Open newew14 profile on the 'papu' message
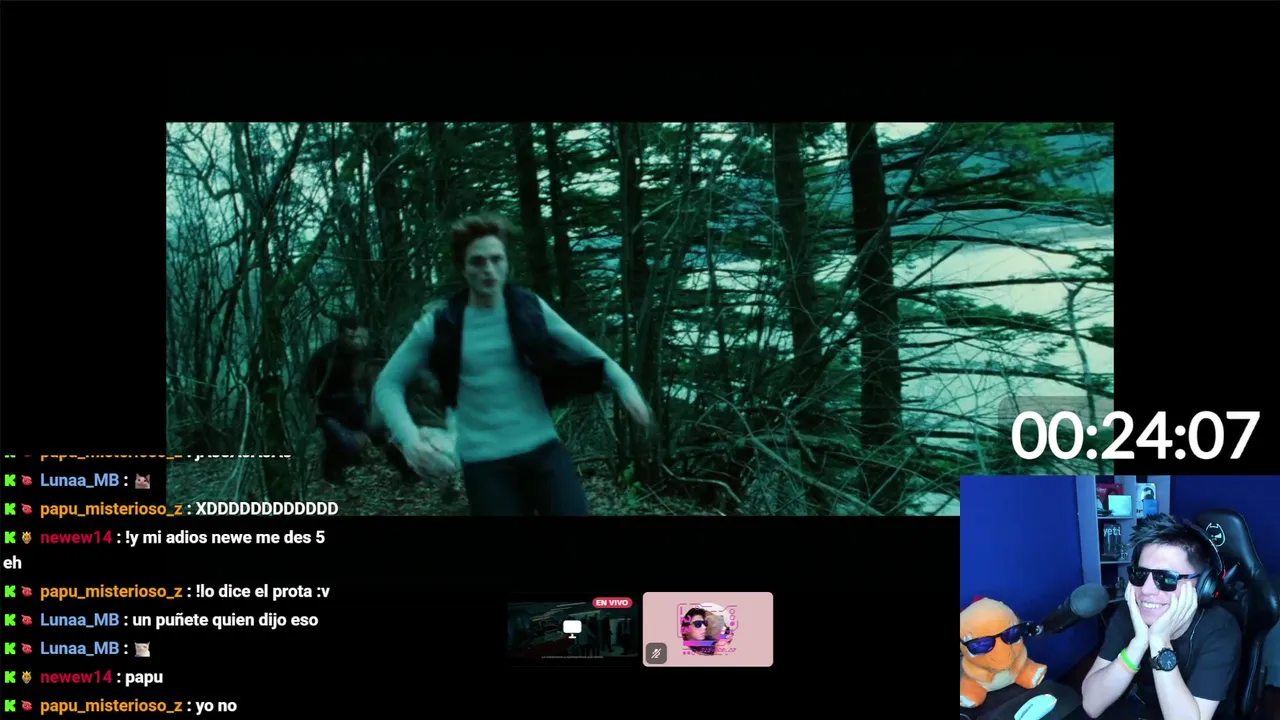 coord(76,677)
